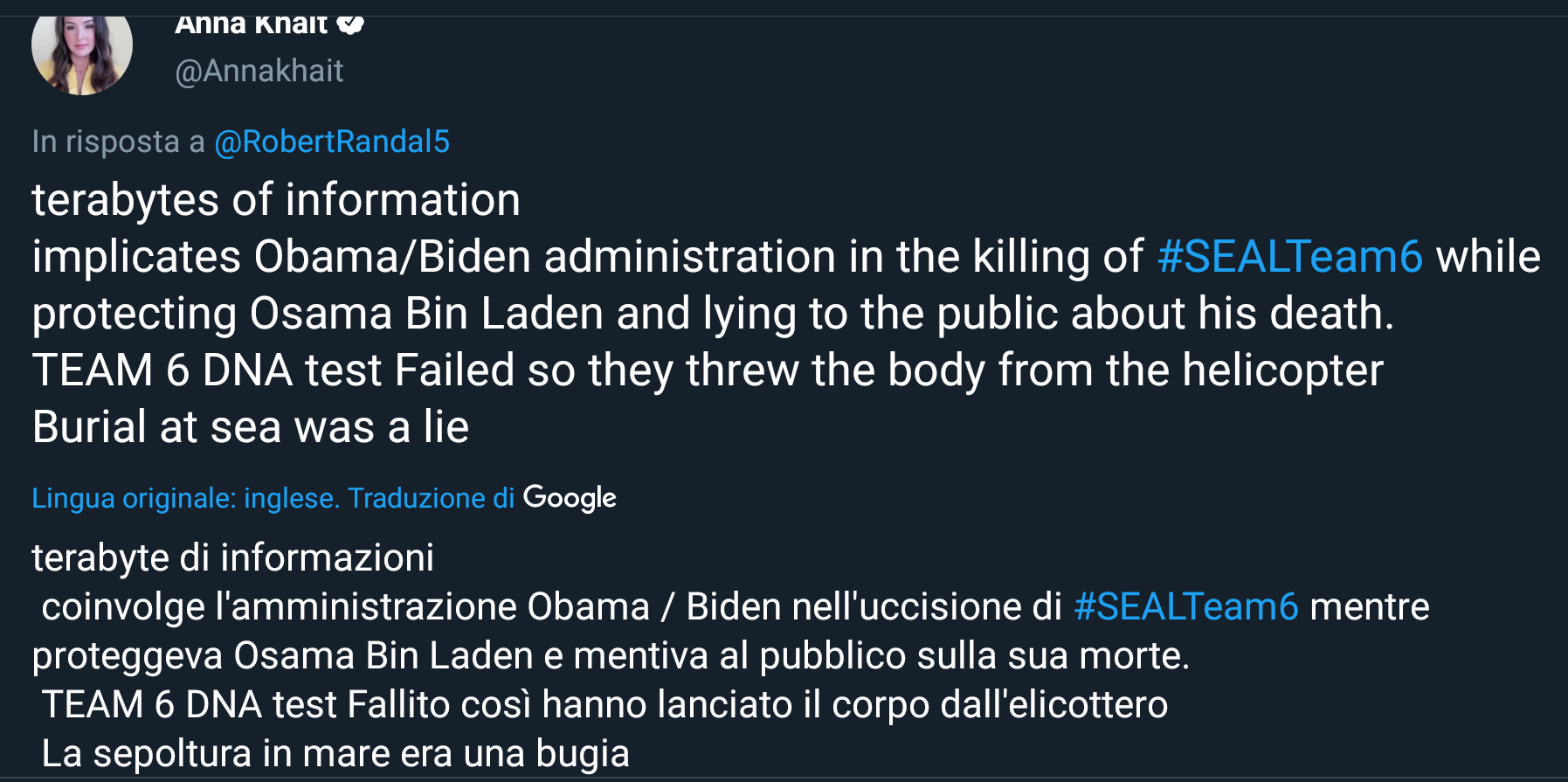1568x782 pixels.
Task: Open the @RobertRandal5 mention link
Action: [x=332, y=142]
